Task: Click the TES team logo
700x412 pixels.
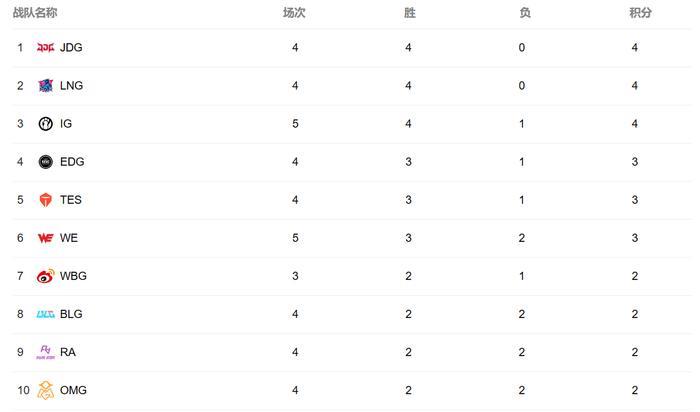Action: coord(46,200)
